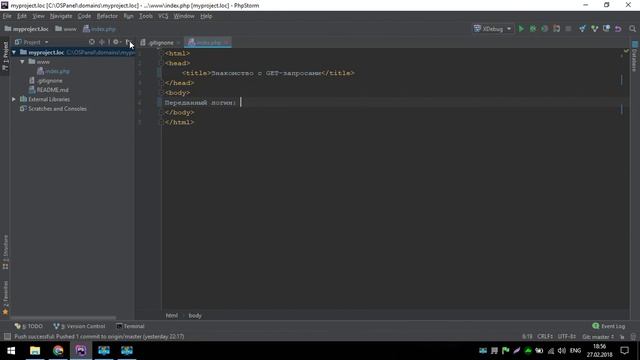This screenshot has width=640, height=360.
Task: Select Scratches and Consoles item
Action: point(53,109)
